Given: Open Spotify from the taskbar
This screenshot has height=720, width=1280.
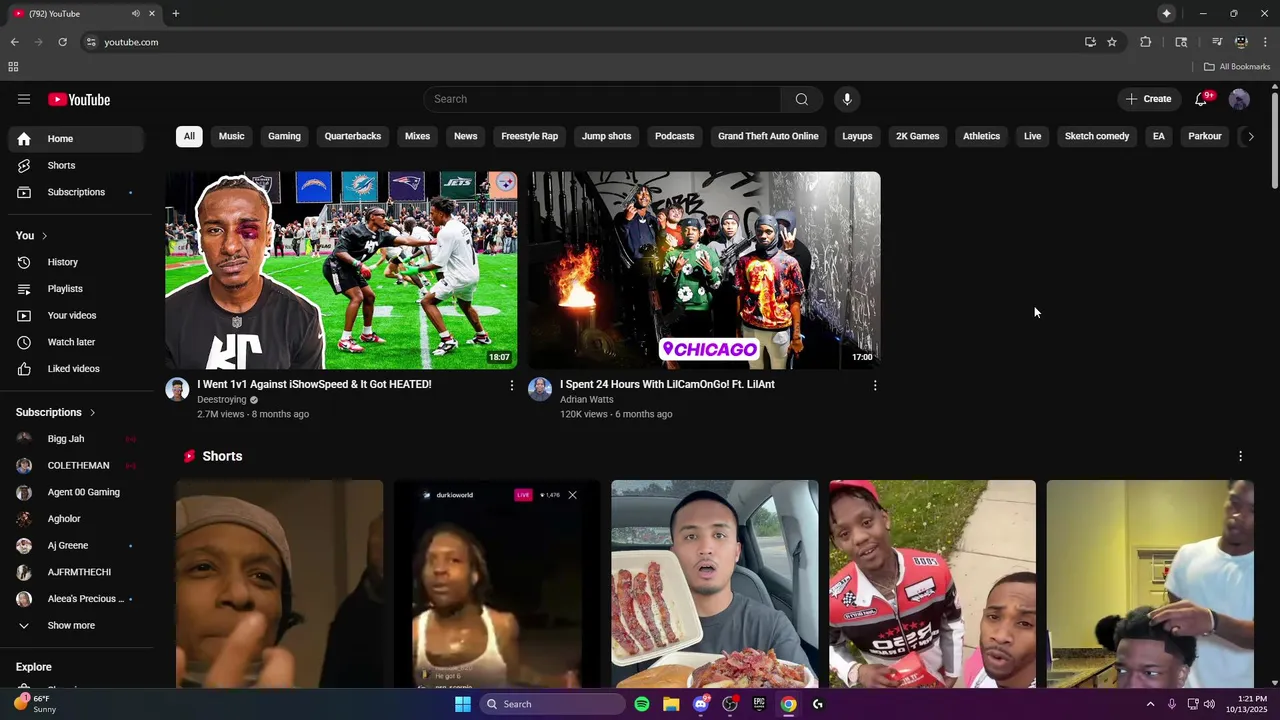Looking at the screenshot, I should point(642,704).
